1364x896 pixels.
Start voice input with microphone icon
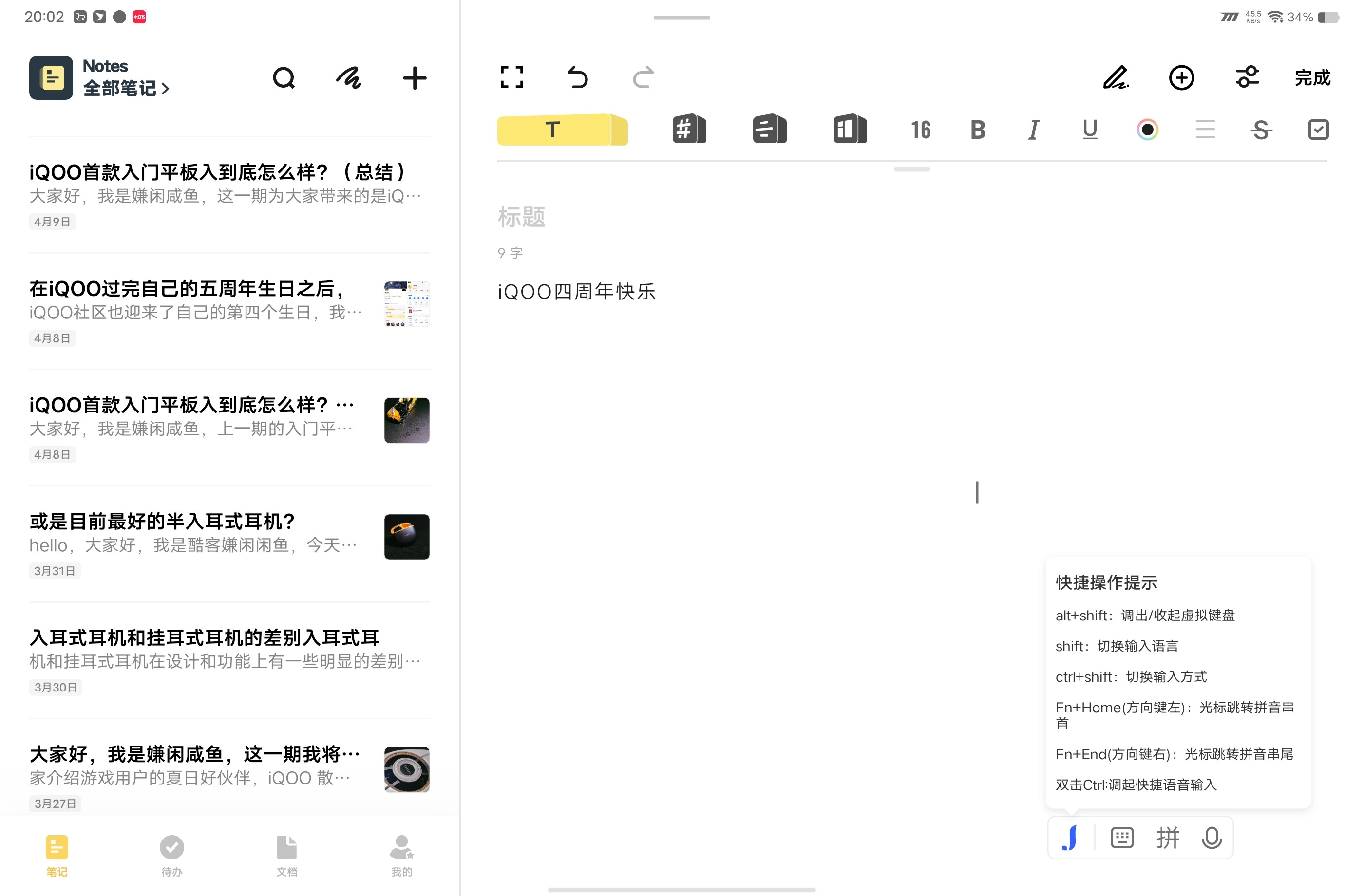1212,838
